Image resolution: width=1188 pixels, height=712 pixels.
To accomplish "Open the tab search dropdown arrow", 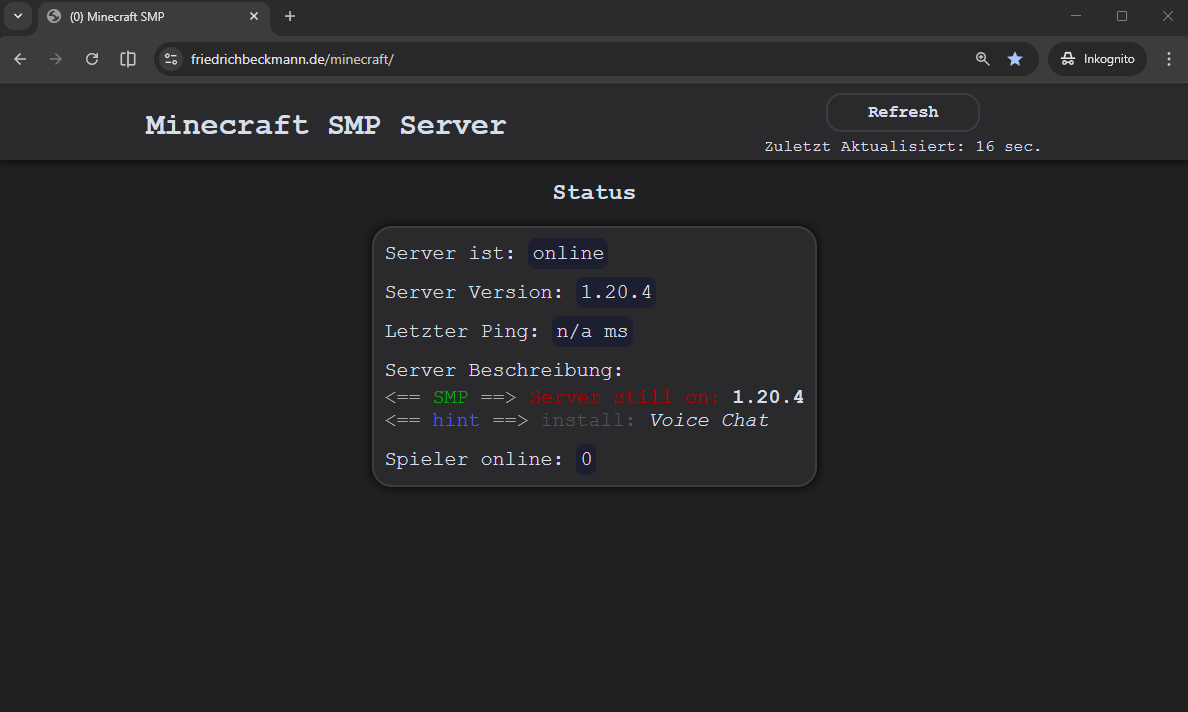I will tap(18, 16).
